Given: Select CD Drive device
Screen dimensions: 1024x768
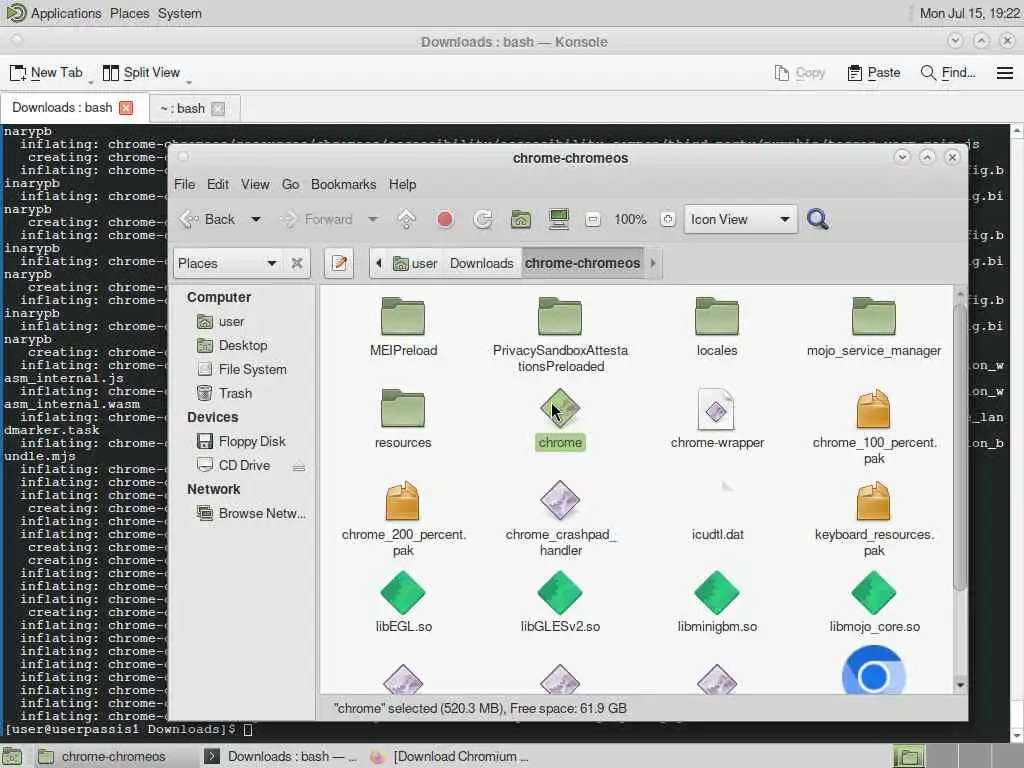Looking at the screenshot, I should (x=234, y=466).
